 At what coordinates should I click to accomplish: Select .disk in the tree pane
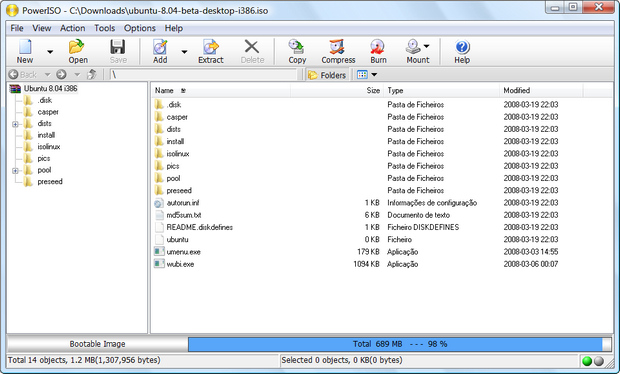point(45,100)
